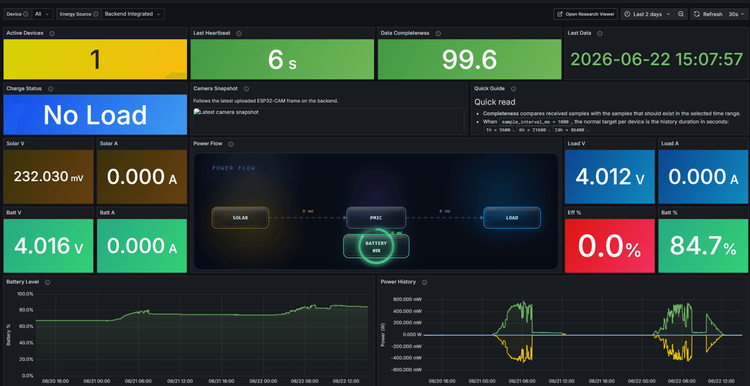750x386 pixels.
Task: Click the latest camera snapshot image
Action: (x=328, y=120)
